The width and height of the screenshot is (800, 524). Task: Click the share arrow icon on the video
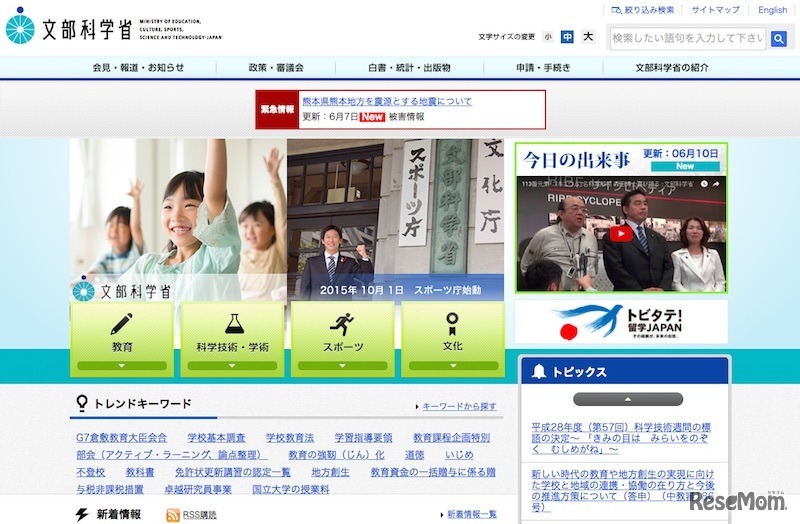716,184
